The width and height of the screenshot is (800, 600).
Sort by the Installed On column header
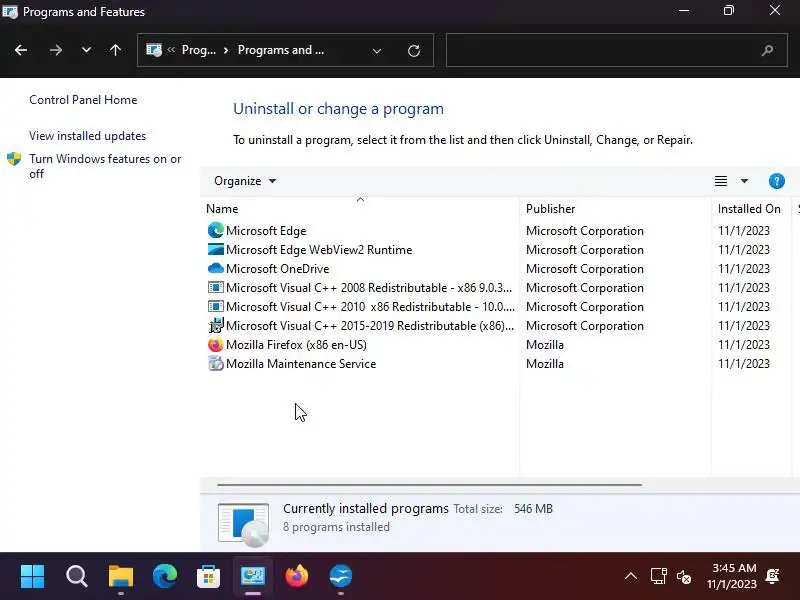(x=749, y=209)
